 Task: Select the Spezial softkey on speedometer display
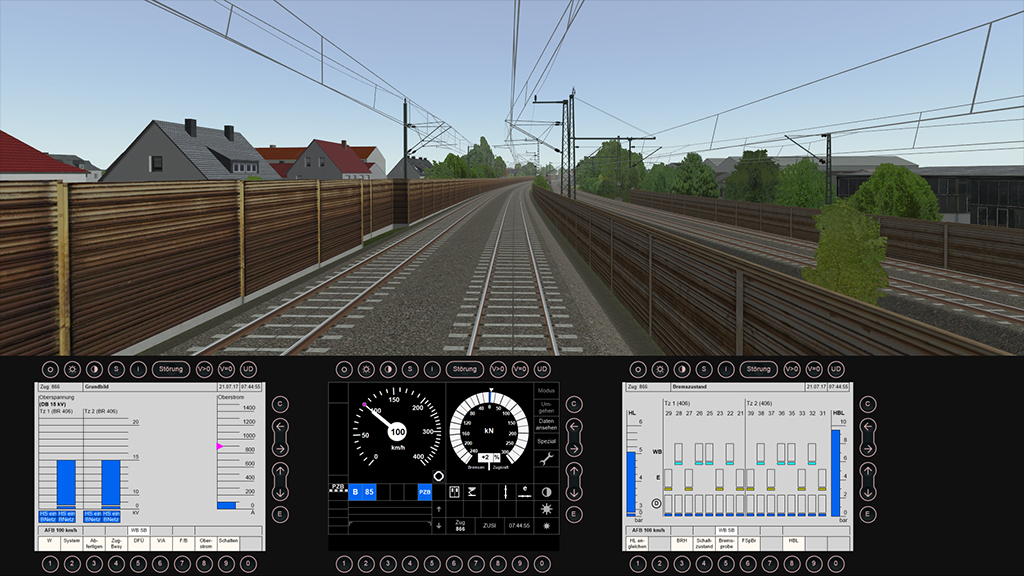point(547,441)
